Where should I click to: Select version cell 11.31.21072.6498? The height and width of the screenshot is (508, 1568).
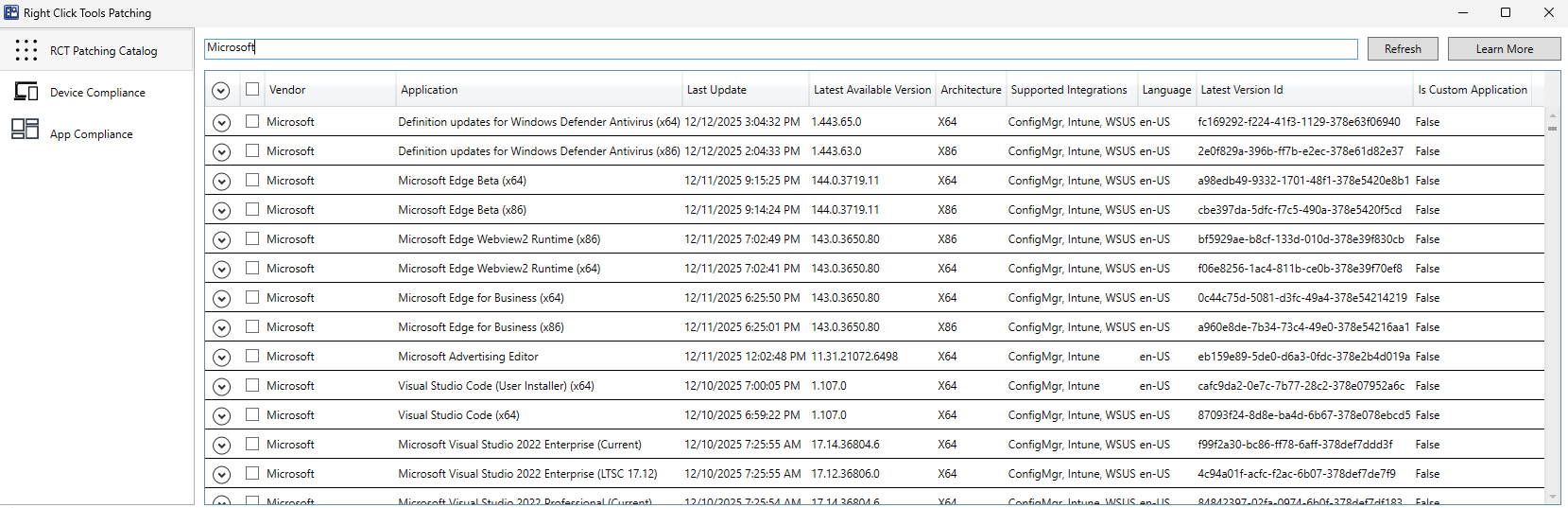[854, 357]
